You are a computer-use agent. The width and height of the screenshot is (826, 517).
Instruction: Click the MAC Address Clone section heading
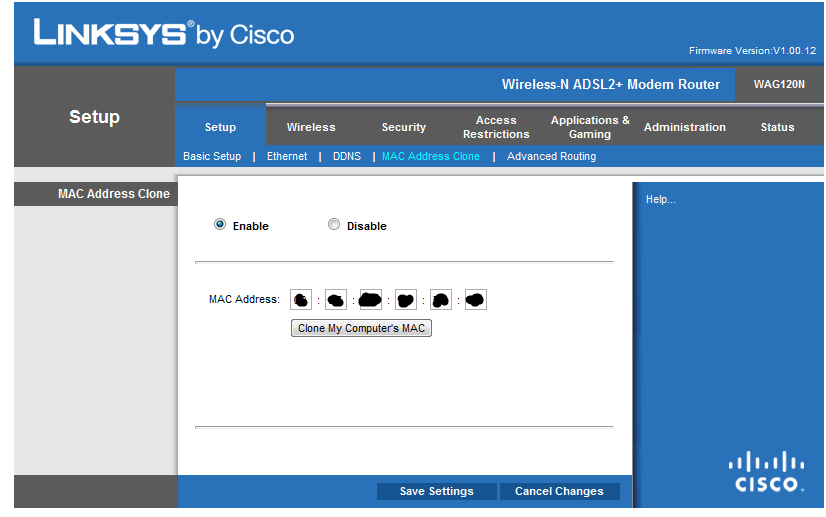point(114,194)
